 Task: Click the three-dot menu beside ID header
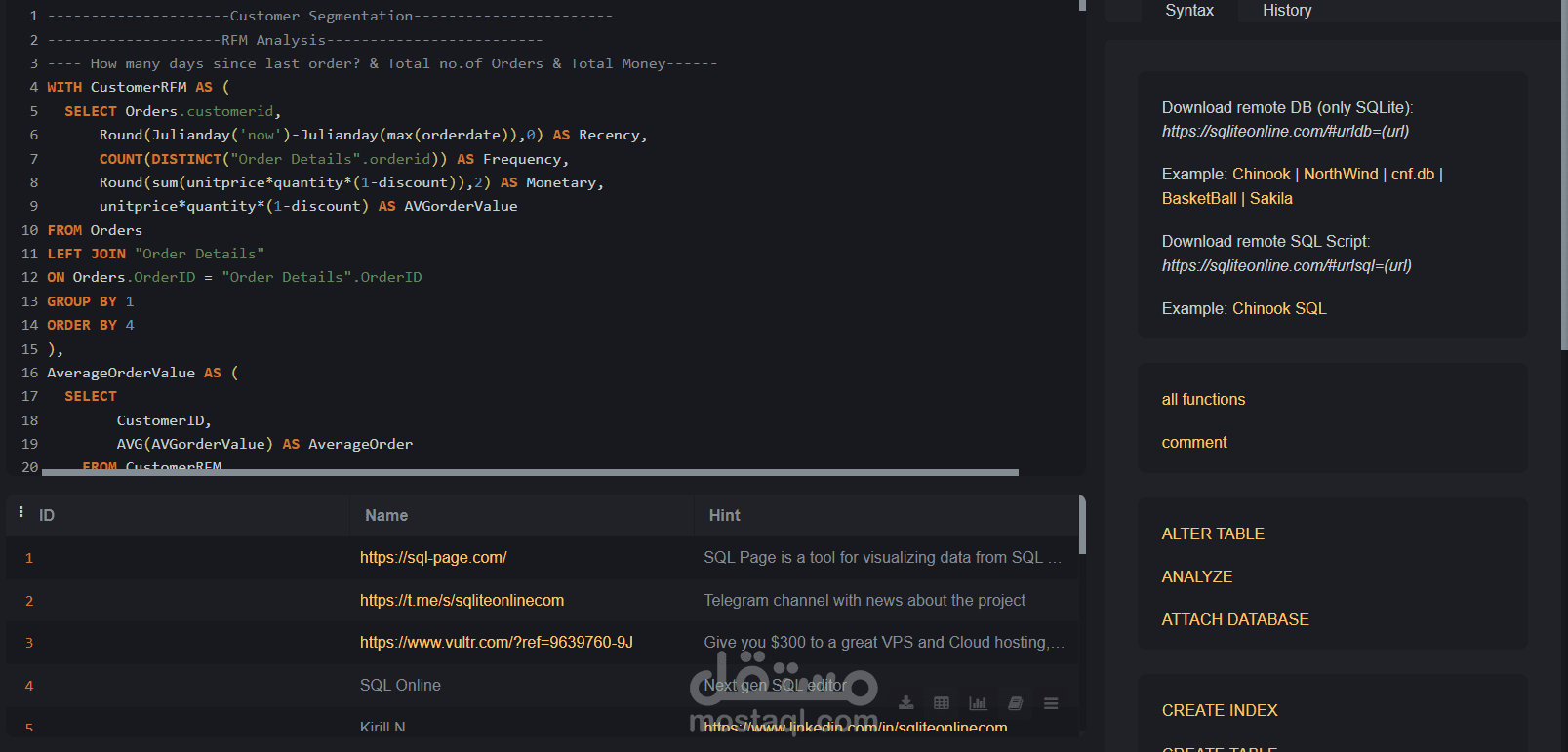[20, 511]
